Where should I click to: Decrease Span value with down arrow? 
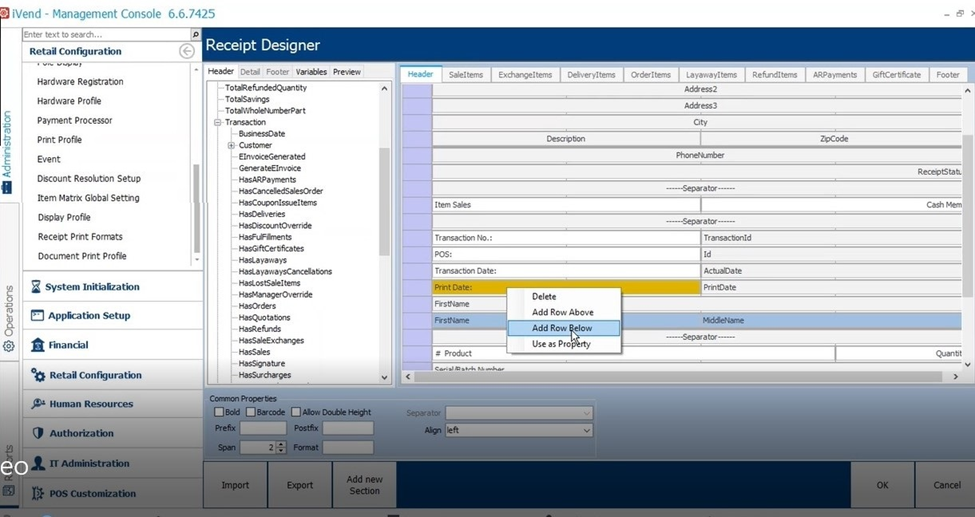[281, 450]
